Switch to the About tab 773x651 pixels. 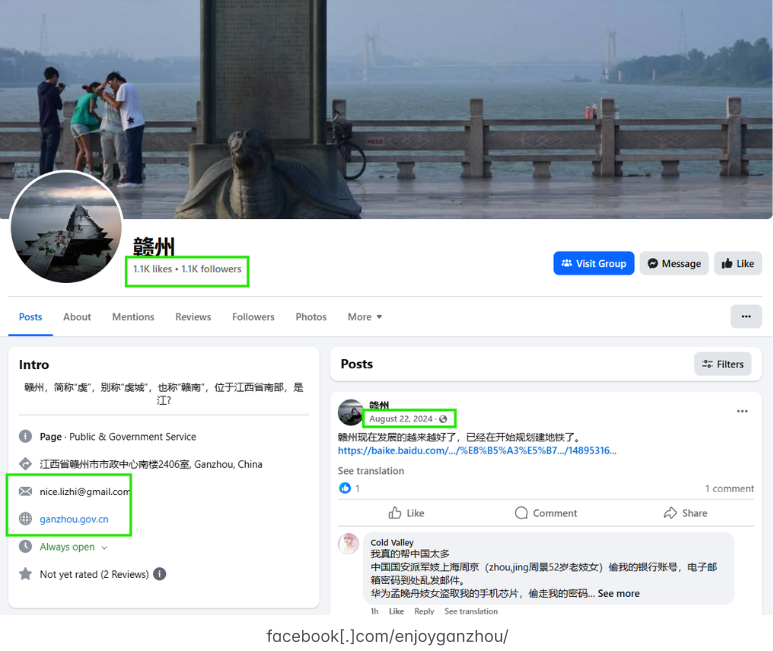click(77, 317)
